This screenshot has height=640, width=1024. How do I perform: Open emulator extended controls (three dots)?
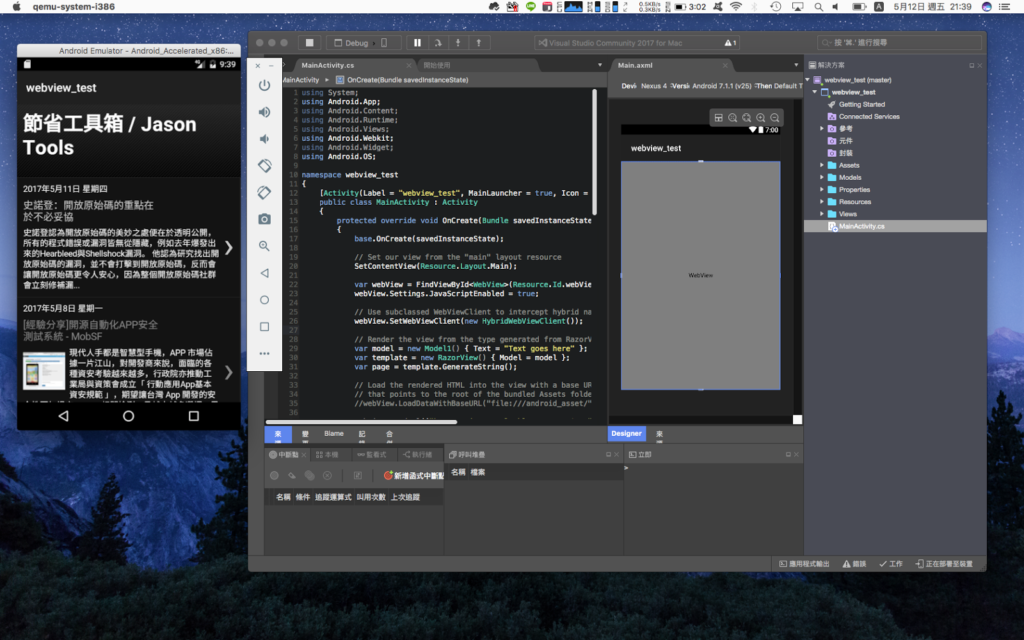click(264, 353)
